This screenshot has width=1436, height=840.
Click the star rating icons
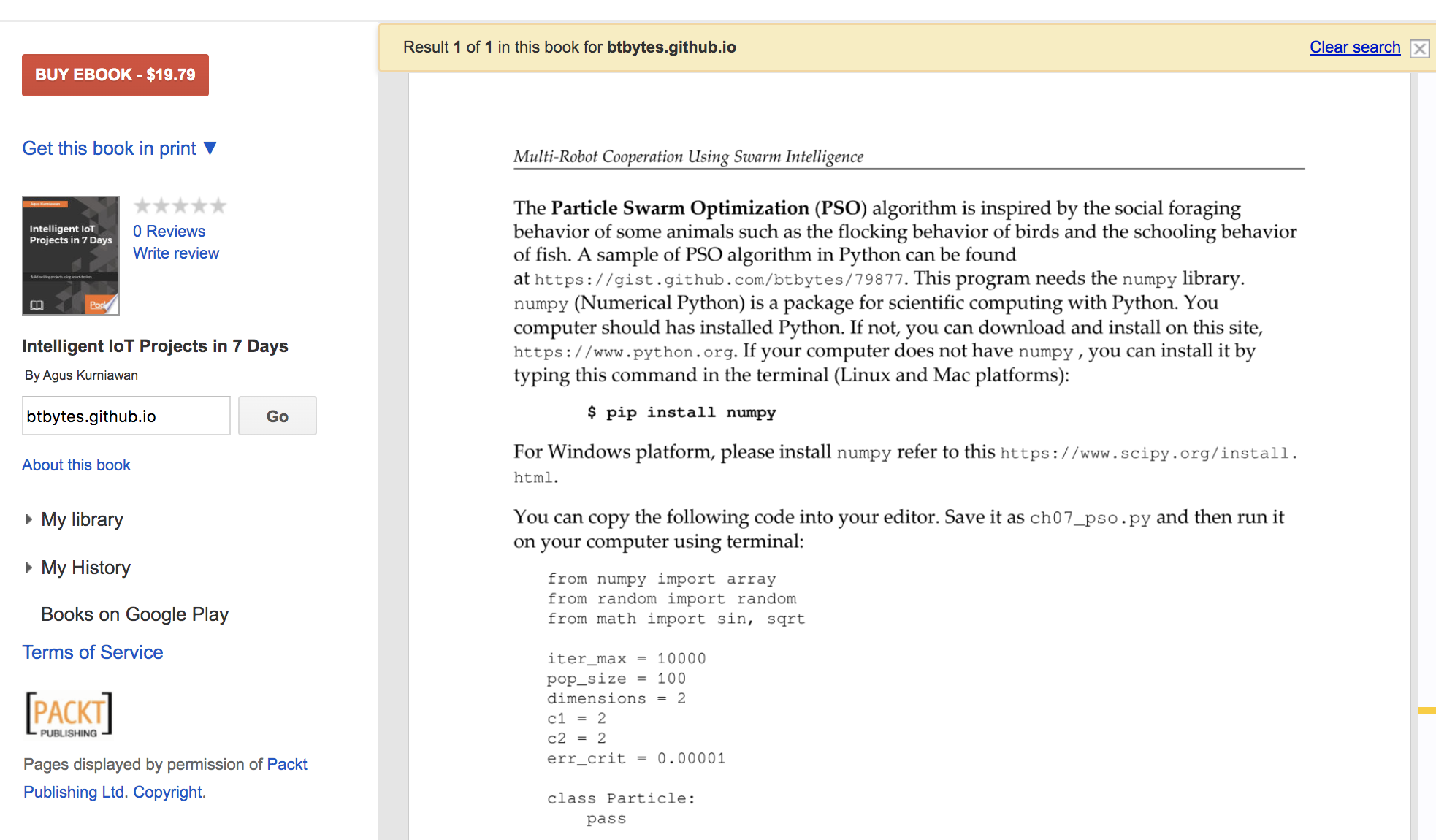(x=180, y=206)
